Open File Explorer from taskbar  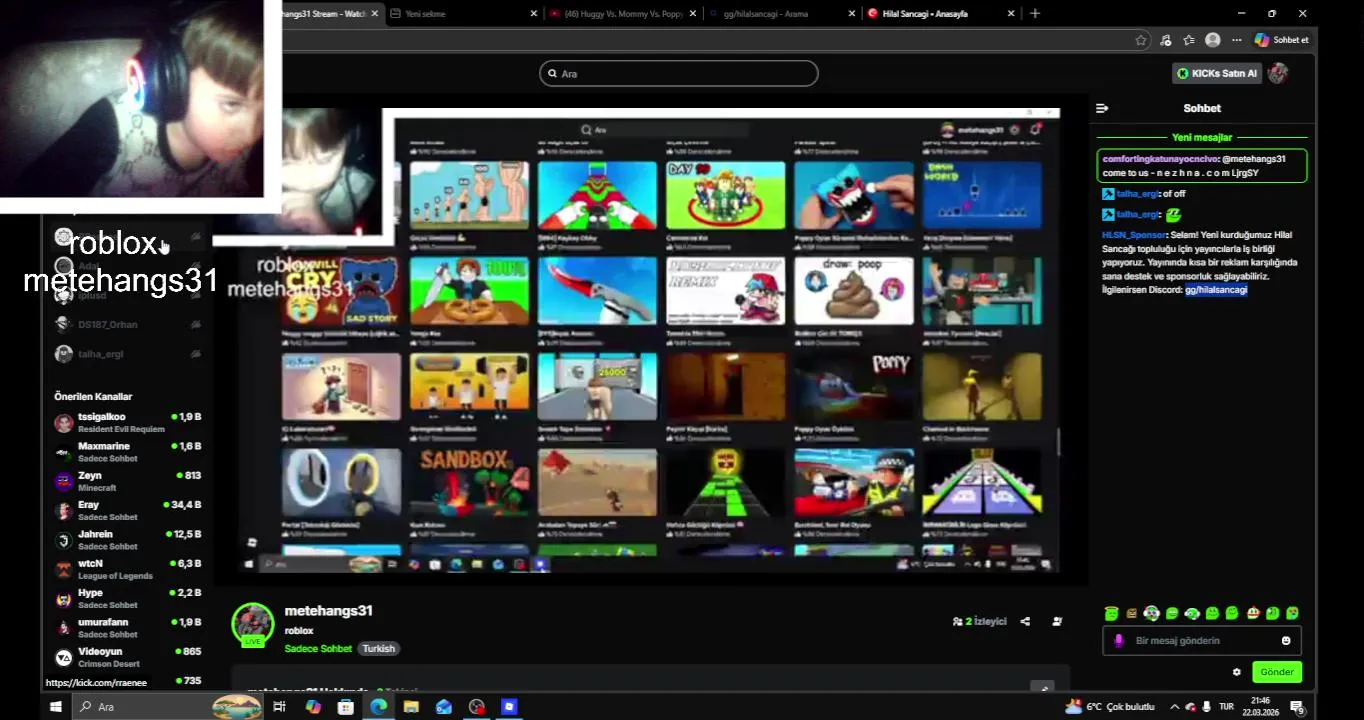[x=411, y=707]
